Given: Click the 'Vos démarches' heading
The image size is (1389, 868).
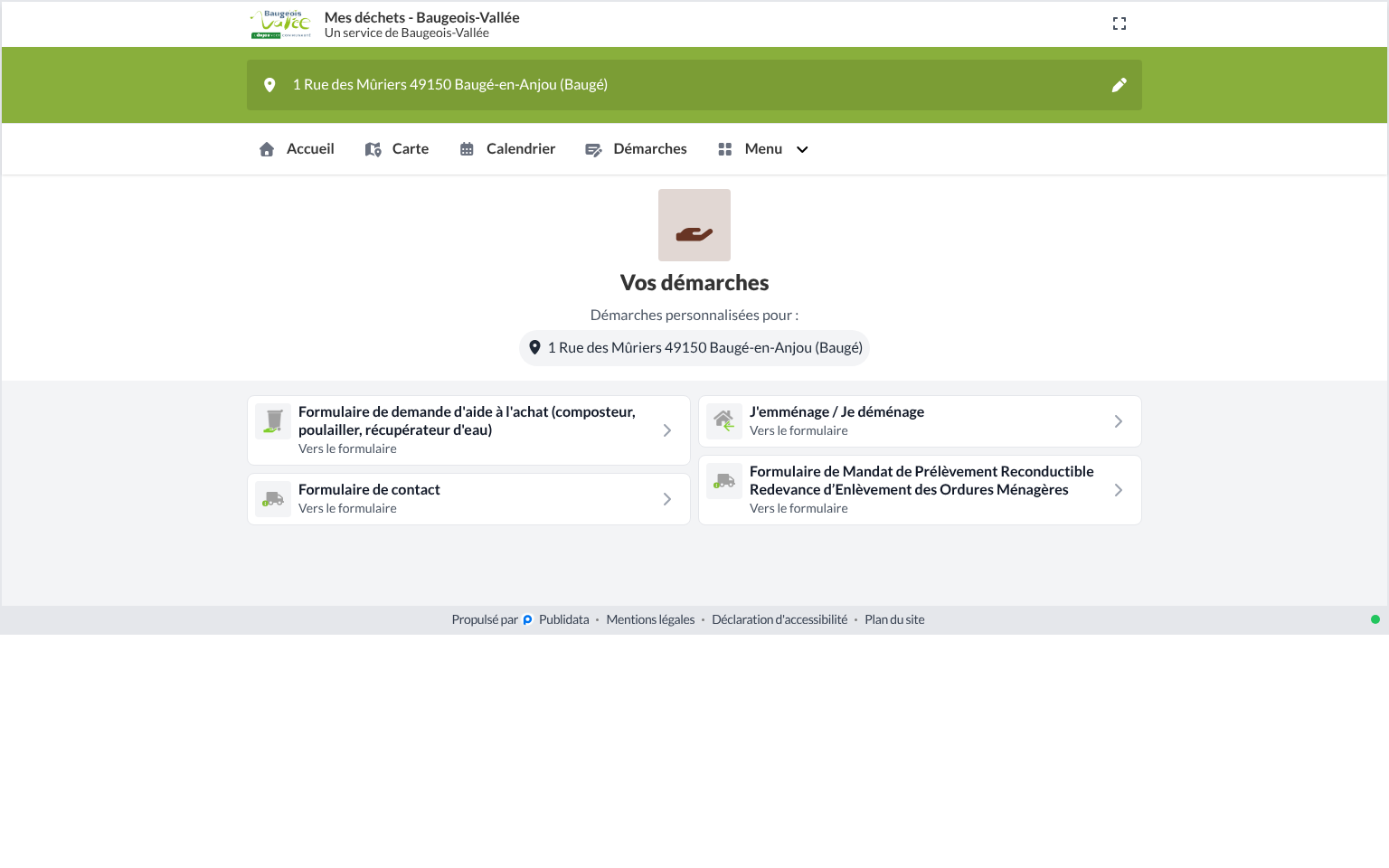Looking at the screenshot, I should click(x=694, y=283).
